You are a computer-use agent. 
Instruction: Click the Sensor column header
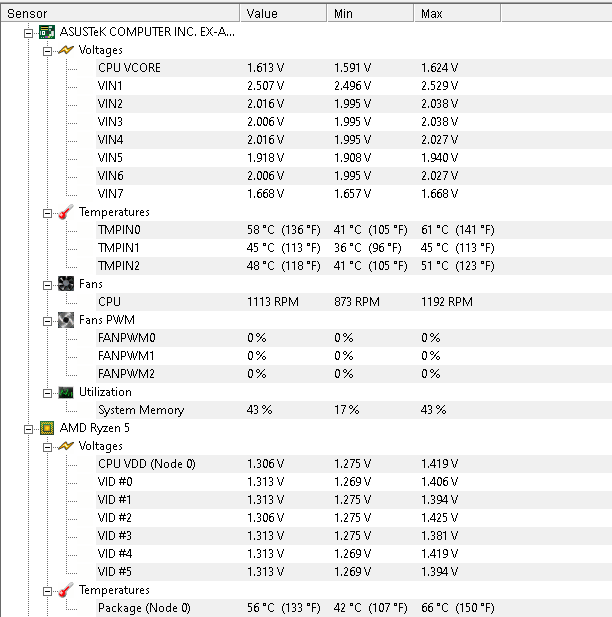click(120, 13)
